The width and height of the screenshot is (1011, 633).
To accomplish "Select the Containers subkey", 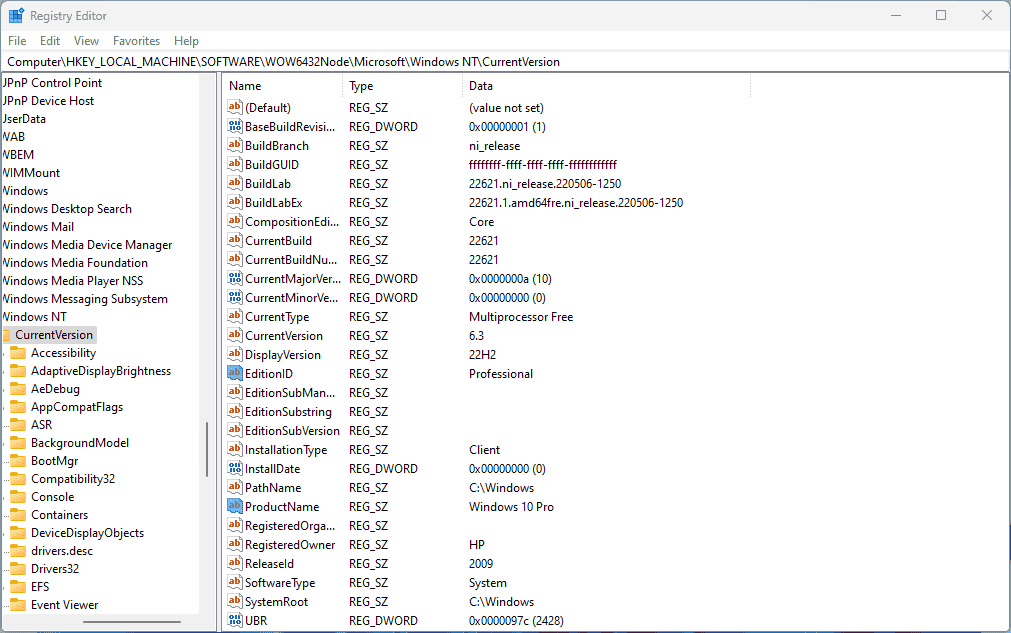I will 59,515.
